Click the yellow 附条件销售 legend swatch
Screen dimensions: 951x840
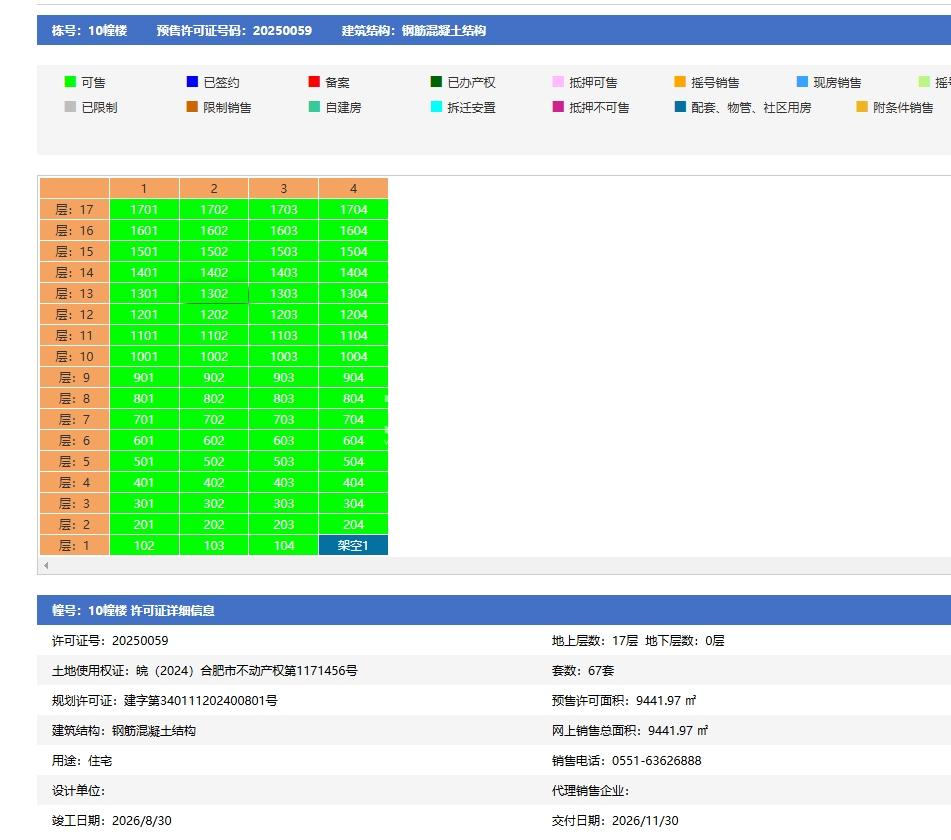(862, 107)
